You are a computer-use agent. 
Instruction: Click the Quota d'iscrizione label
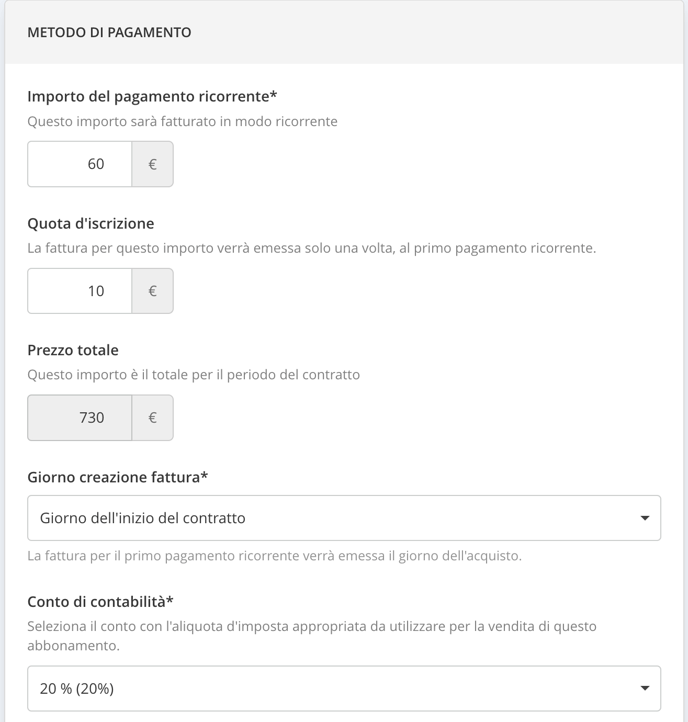point(91,223)
